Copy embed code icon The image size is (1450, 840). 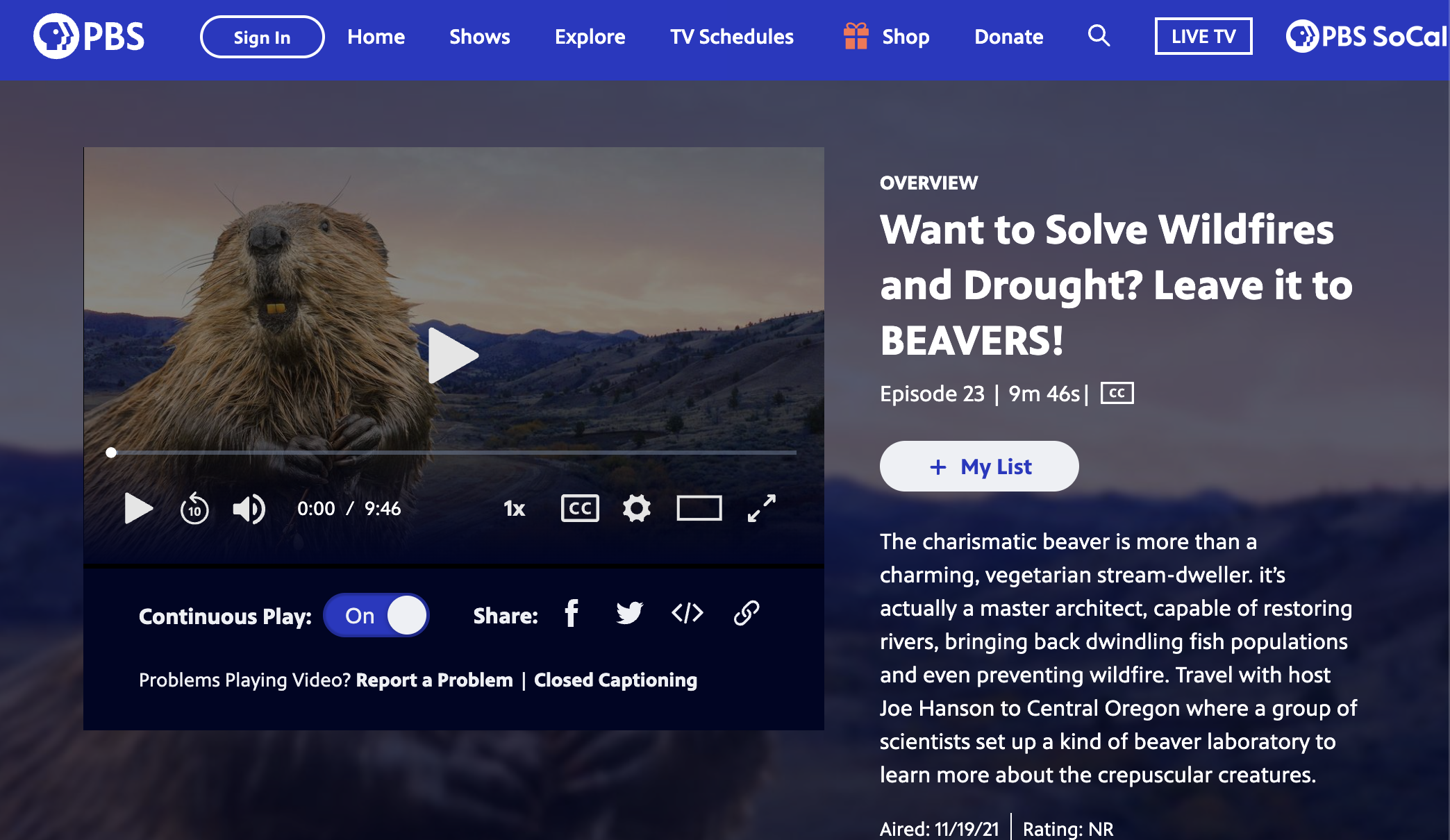pyautogui.click(x=687, y=614)
